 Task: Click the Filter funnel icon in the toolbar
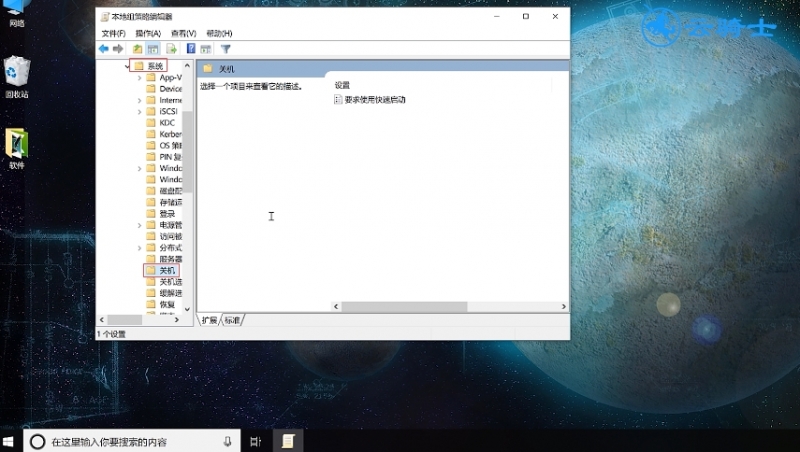click(226, 49)
